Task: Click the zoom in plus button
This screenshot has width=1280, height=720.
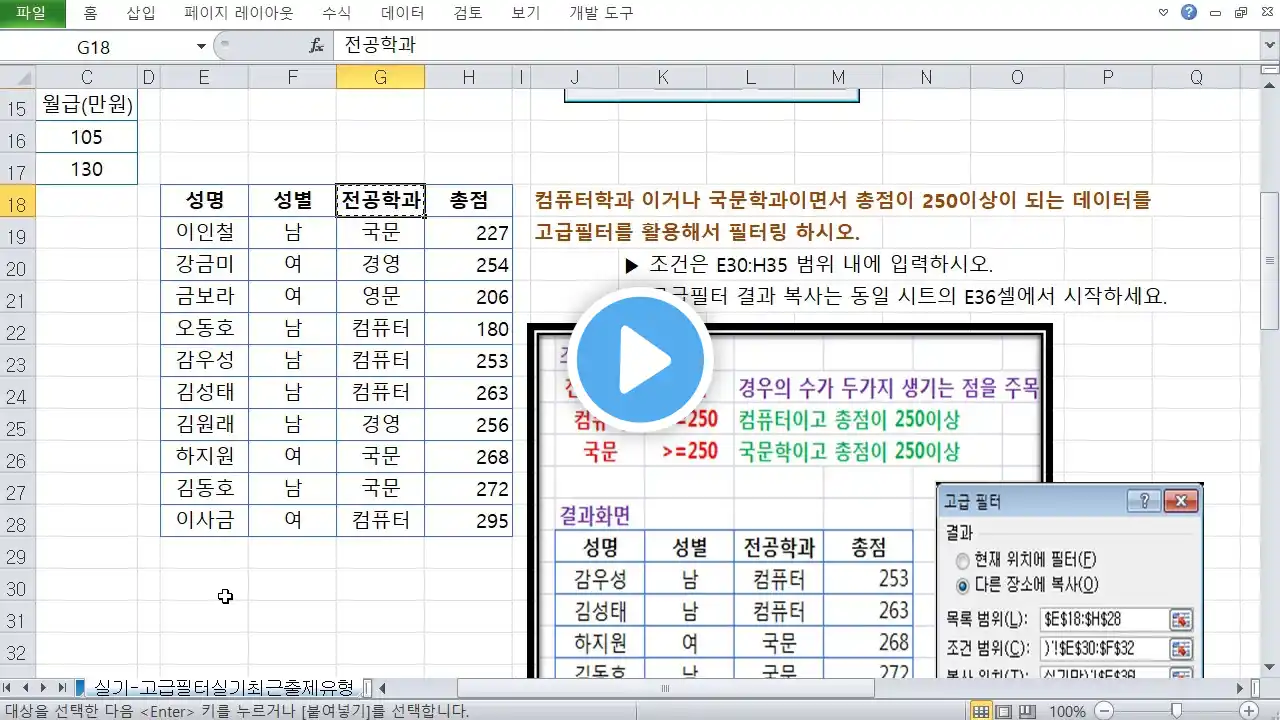Action: pyautogui.click(x=1248, y=711)
